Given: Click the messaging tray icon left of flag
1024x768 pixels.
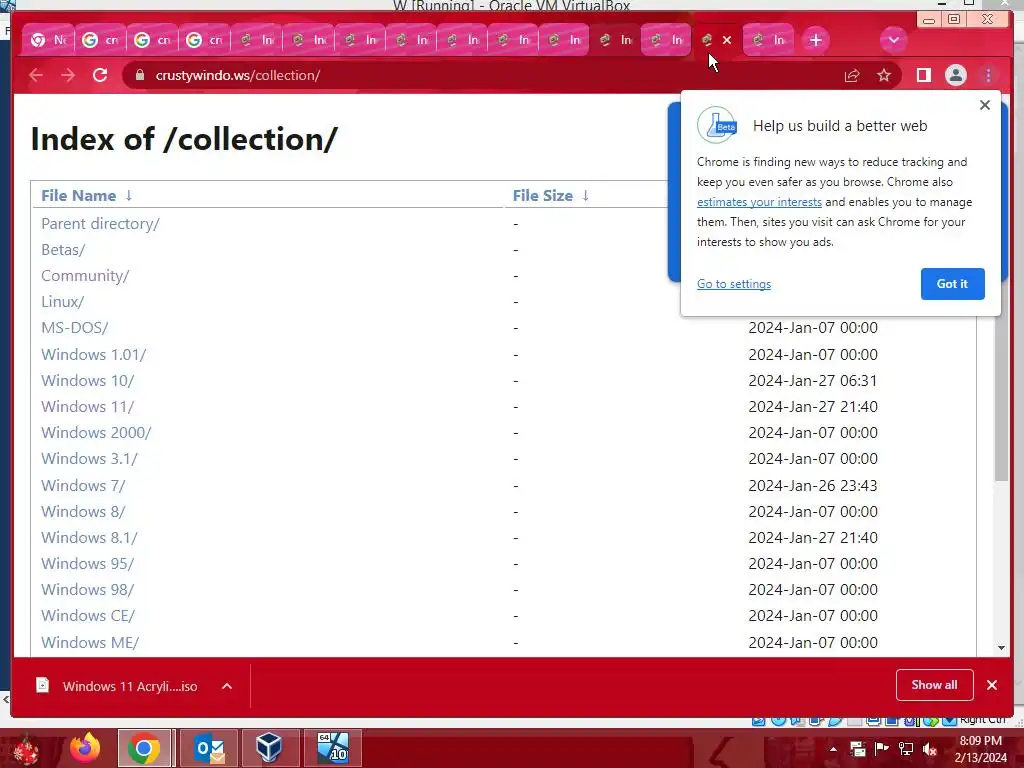Looking at the screenshot, I should [x=857, y=749].
